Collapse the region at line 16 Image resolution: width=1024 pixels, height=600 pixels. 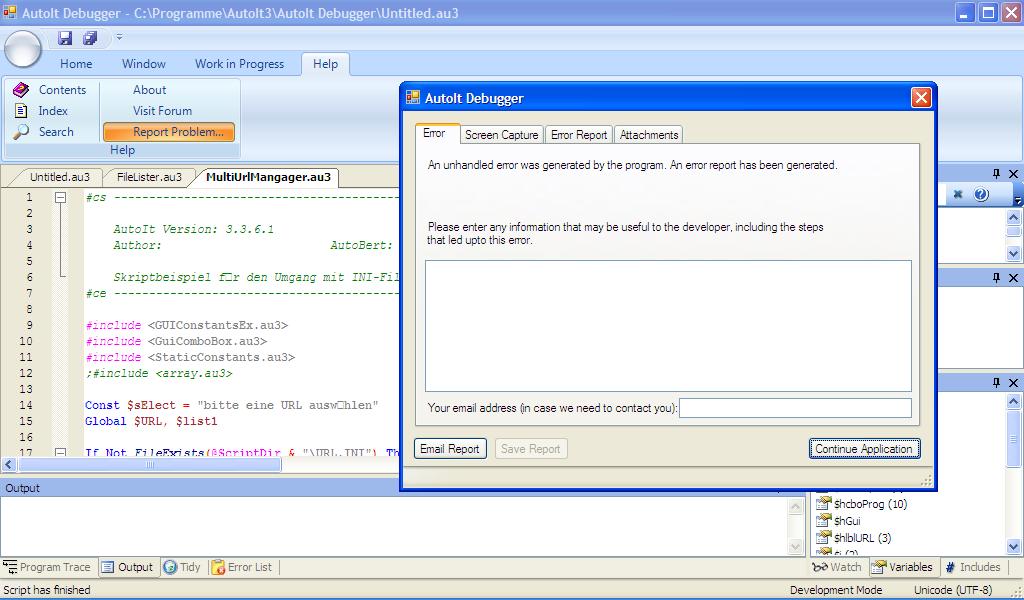[x=60, y=453]
